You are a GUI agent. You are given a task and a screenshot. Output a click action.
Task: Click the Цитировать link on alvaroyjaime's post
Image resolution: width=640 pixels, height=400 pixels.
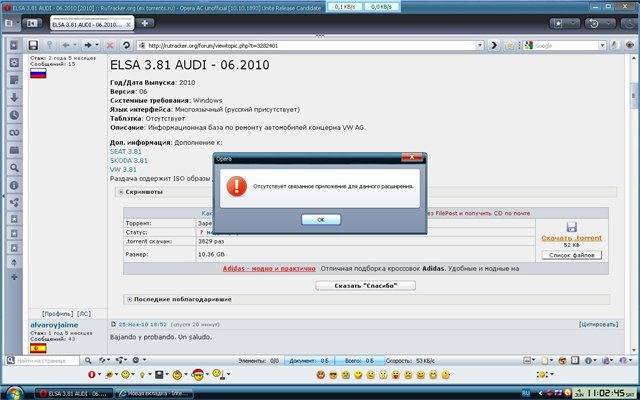click(598, 324)
